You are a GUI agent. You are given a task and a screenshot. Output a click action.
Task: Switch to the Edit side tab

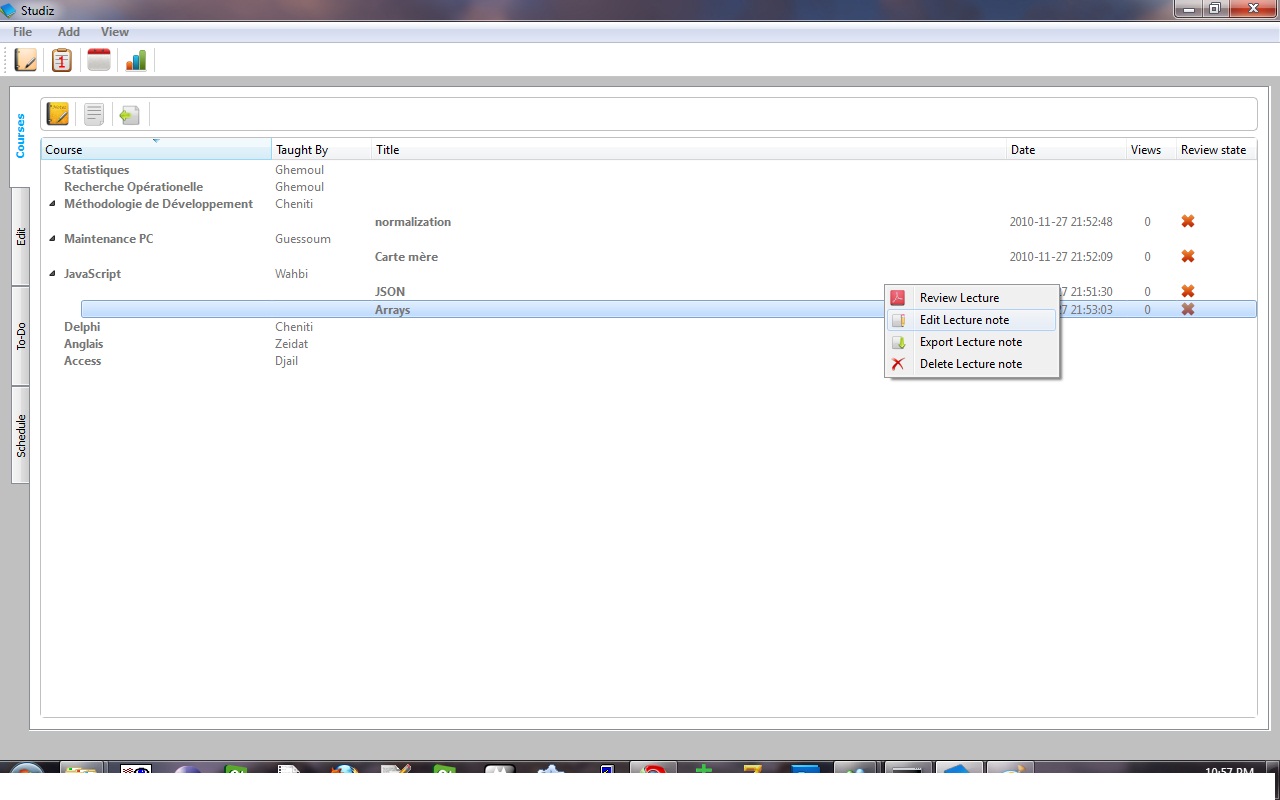pyautogui.click(x=20, y=237)
